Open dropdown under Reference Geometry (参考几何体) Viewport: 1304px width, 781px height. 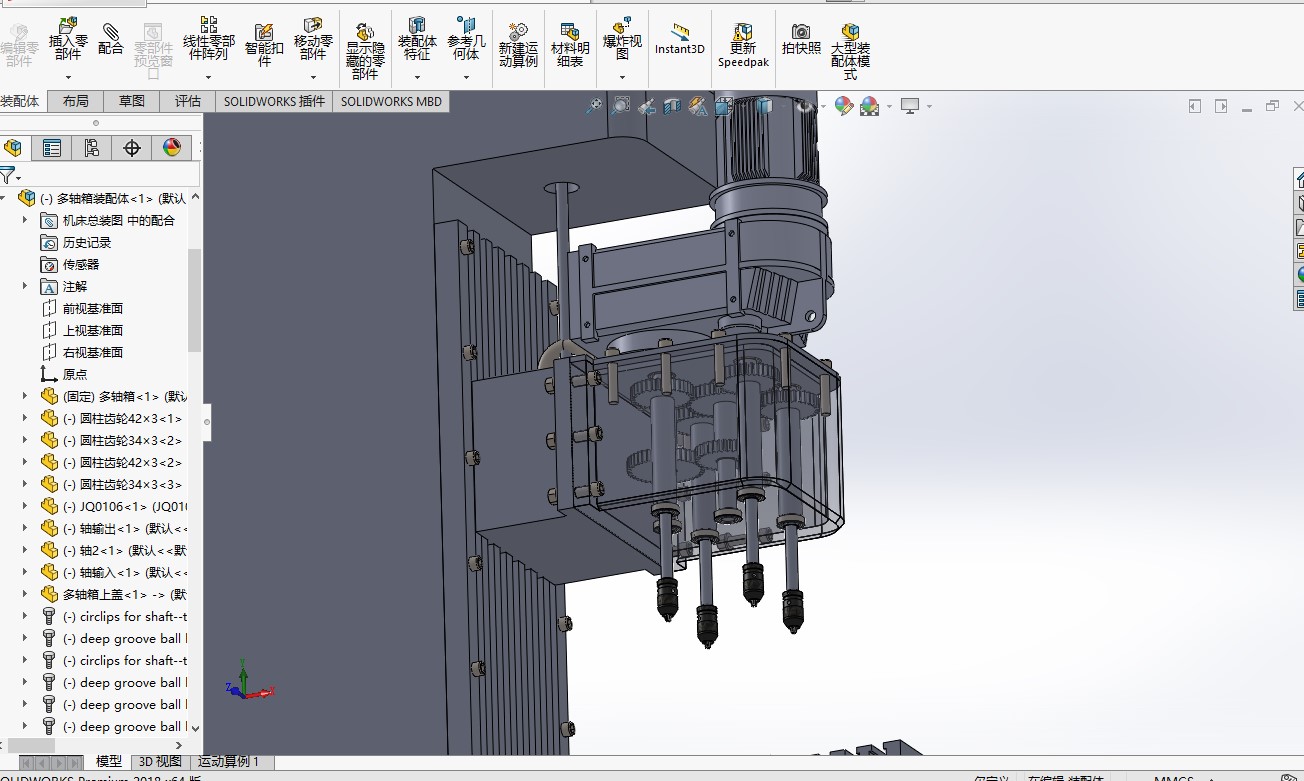click(466, 77)
